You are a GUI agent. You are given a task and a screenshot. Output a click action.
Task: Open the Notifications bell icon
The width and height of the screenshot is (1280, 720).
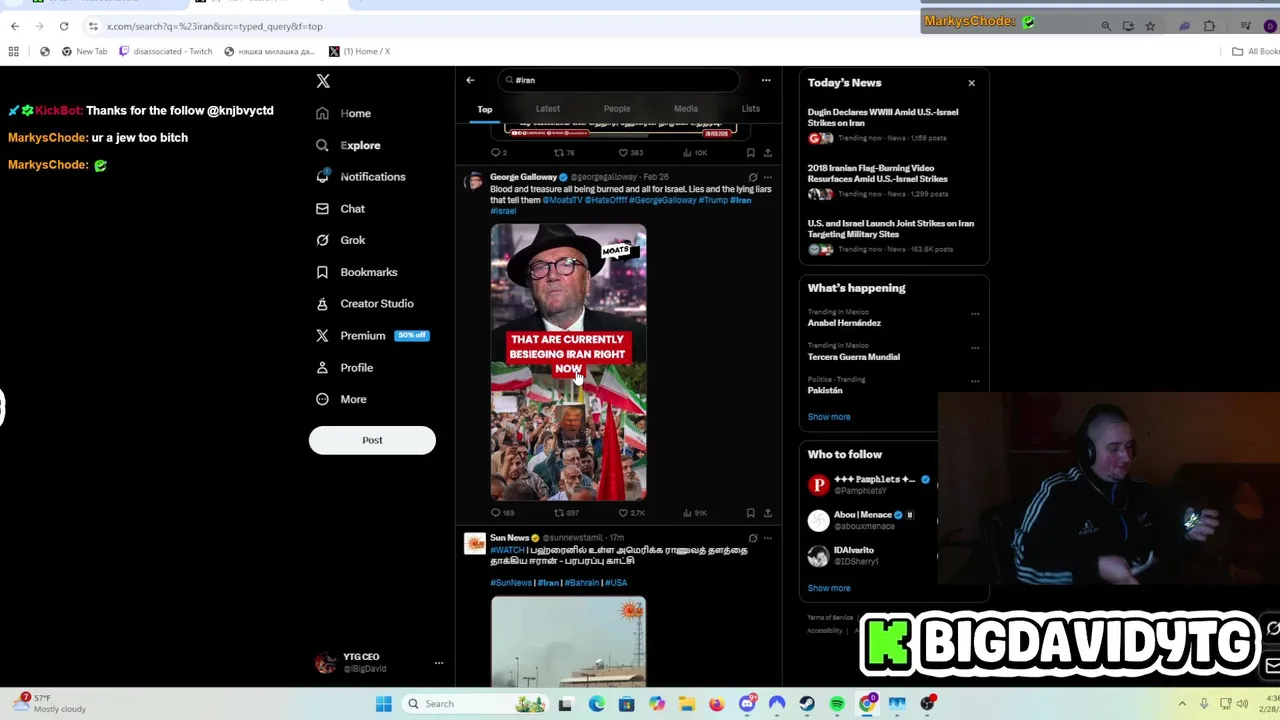322,176
